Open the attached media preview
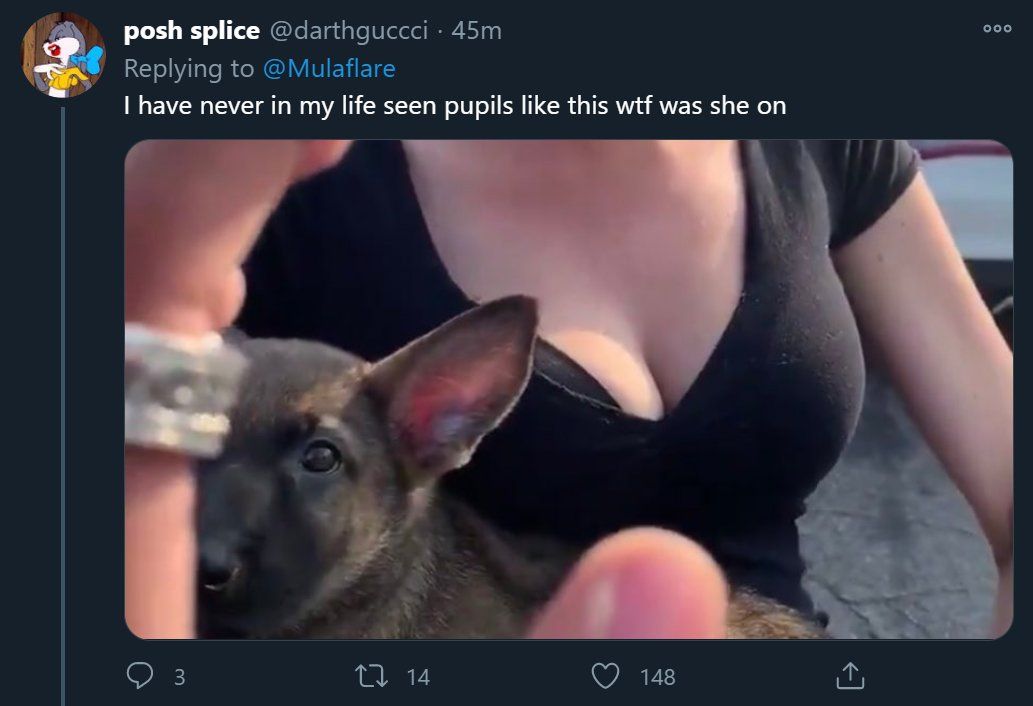 point(569,389)
